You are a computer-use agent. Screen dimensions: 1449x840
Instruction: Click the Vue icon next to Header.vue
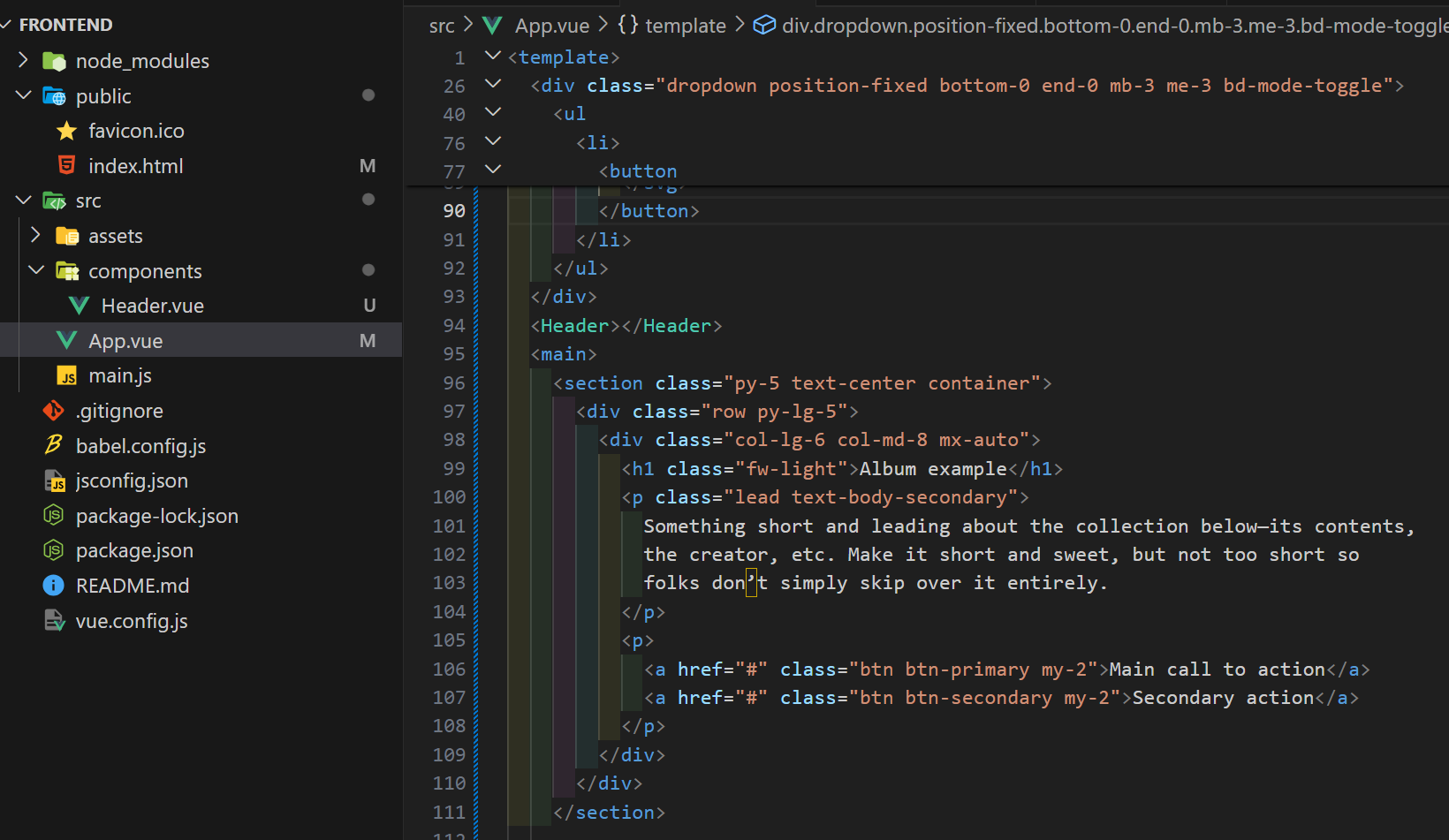[79, 305]
